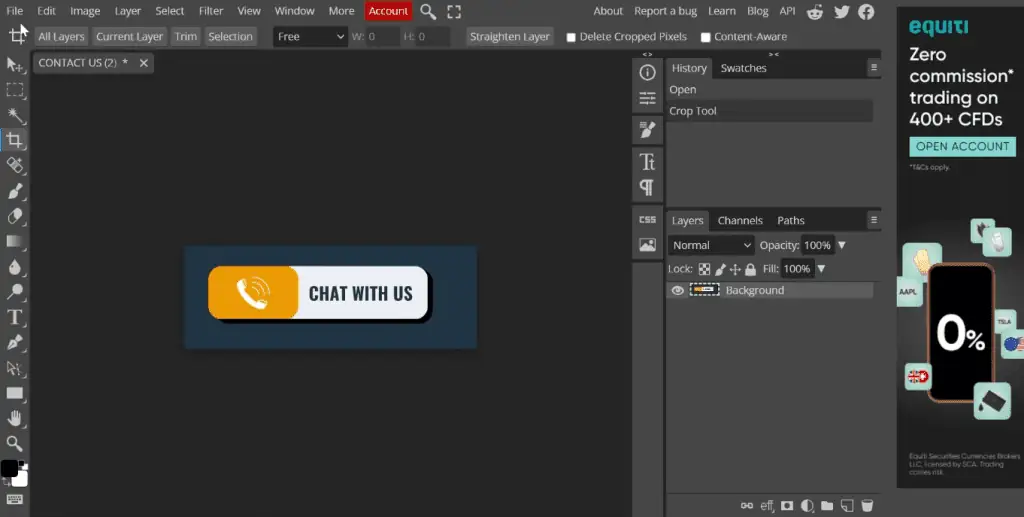The width and height of the screenshot is (1024, 517).
Task: Toggle fullscreen mode icon
Action: [454, 11]
